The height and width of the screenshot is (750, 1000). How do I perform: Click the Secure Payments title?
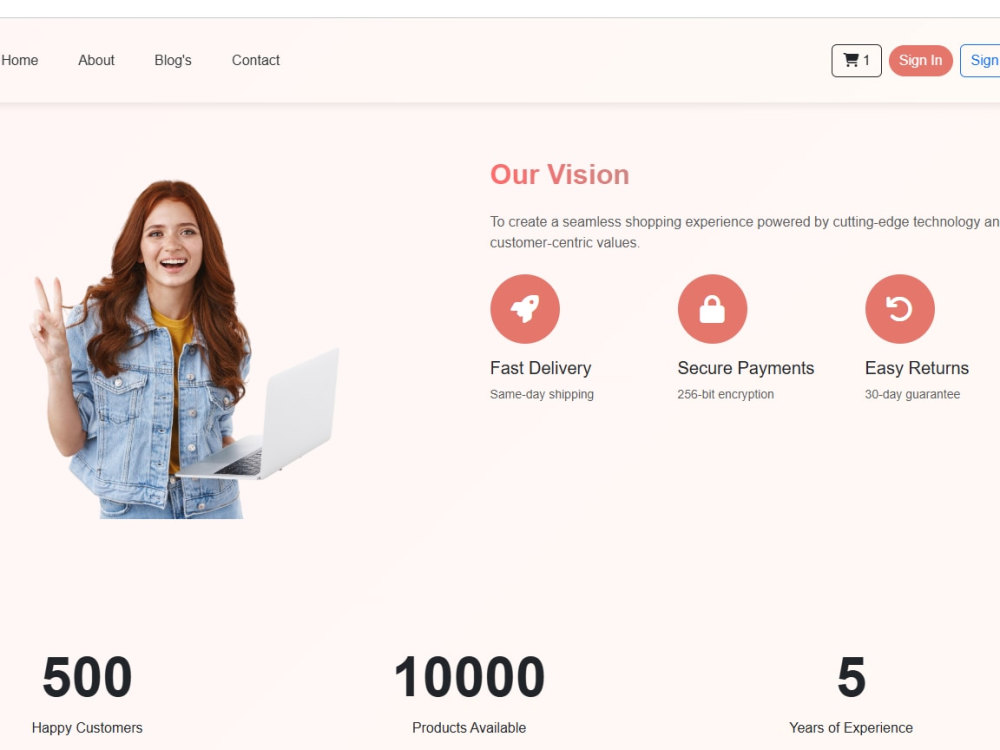pyautogui.click(x=746, y=368)
